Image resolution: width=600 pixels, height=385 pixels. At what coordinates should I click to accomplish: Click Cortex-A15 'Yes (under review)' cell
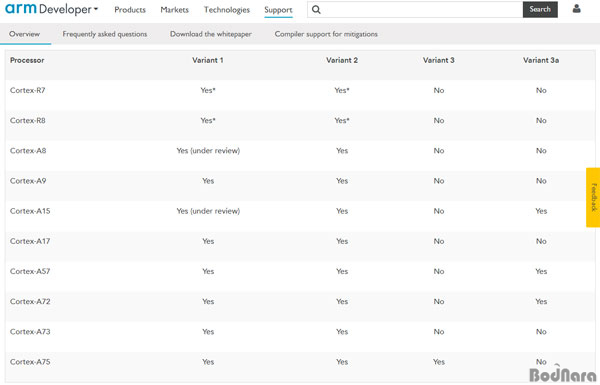[208, 211]
